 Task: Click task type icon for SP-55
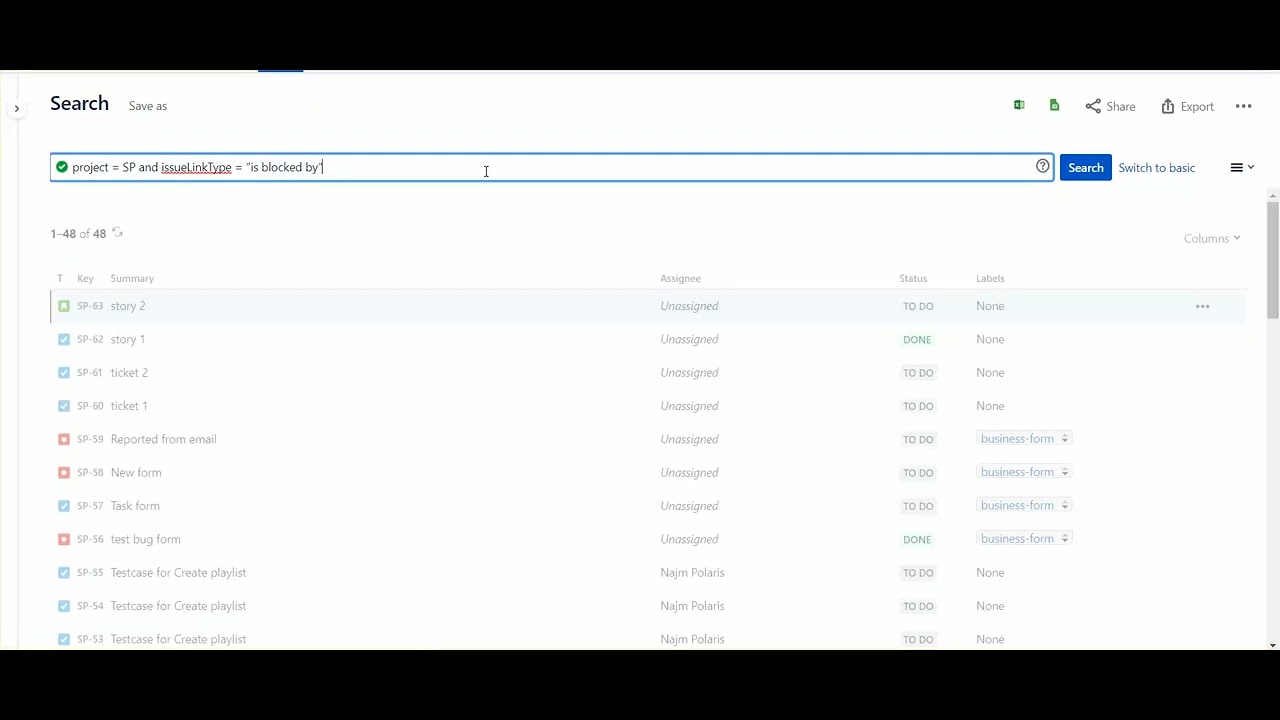pyautogui.click(x=64, y=572)
